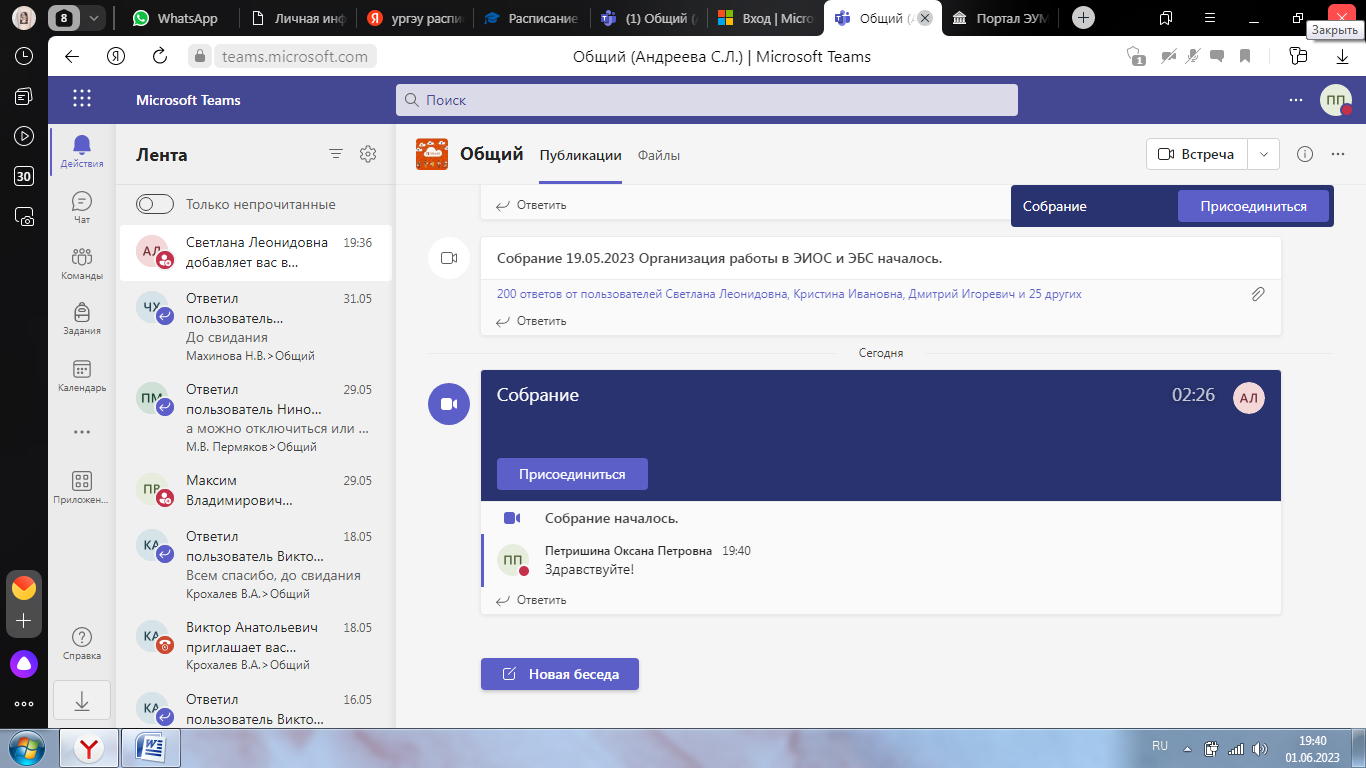Viewport: 1366px width, 768px height.
Task: Click the АЛ participant avatar in meeting
Action: click(1249, 398)
